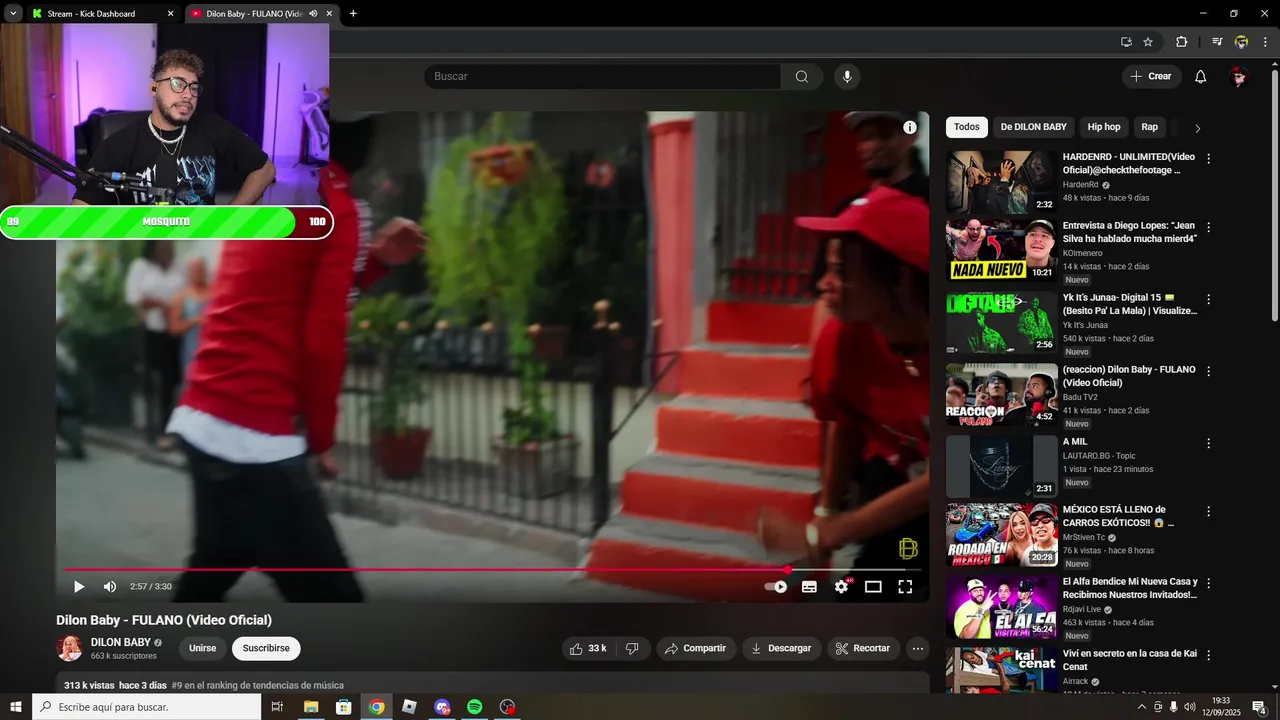Select the De DILON BABY chip
Viewport: 1280px width, 720px height.
pos(1034,127)
